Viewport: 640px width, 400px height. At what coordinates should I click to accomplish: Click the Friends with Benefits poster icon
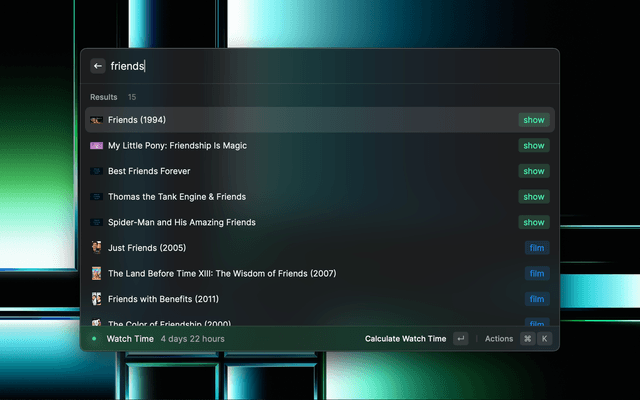point(97,299)
